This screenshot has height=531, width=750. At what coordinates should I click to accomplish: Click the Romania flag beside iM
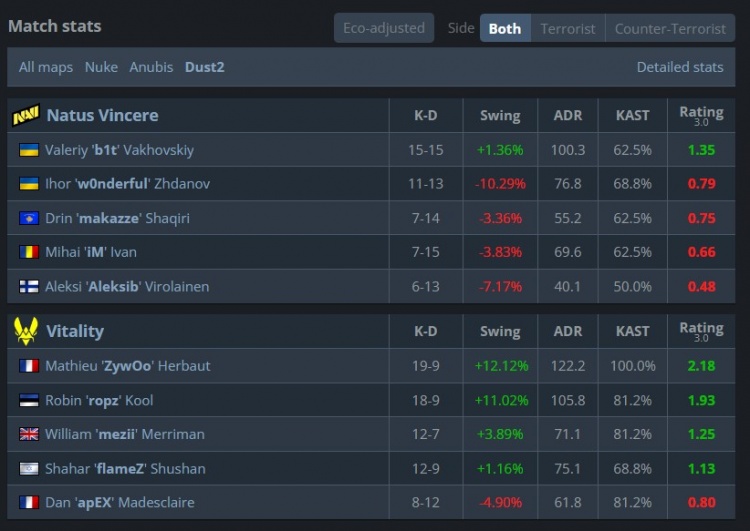click(29, 252)
